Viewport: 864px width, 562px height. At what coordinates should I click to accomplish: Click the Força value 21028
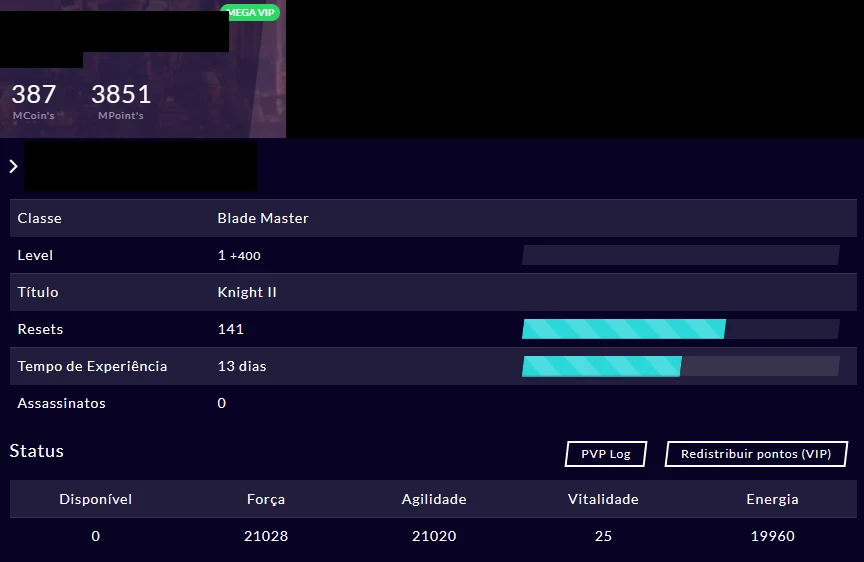(266, 536)
